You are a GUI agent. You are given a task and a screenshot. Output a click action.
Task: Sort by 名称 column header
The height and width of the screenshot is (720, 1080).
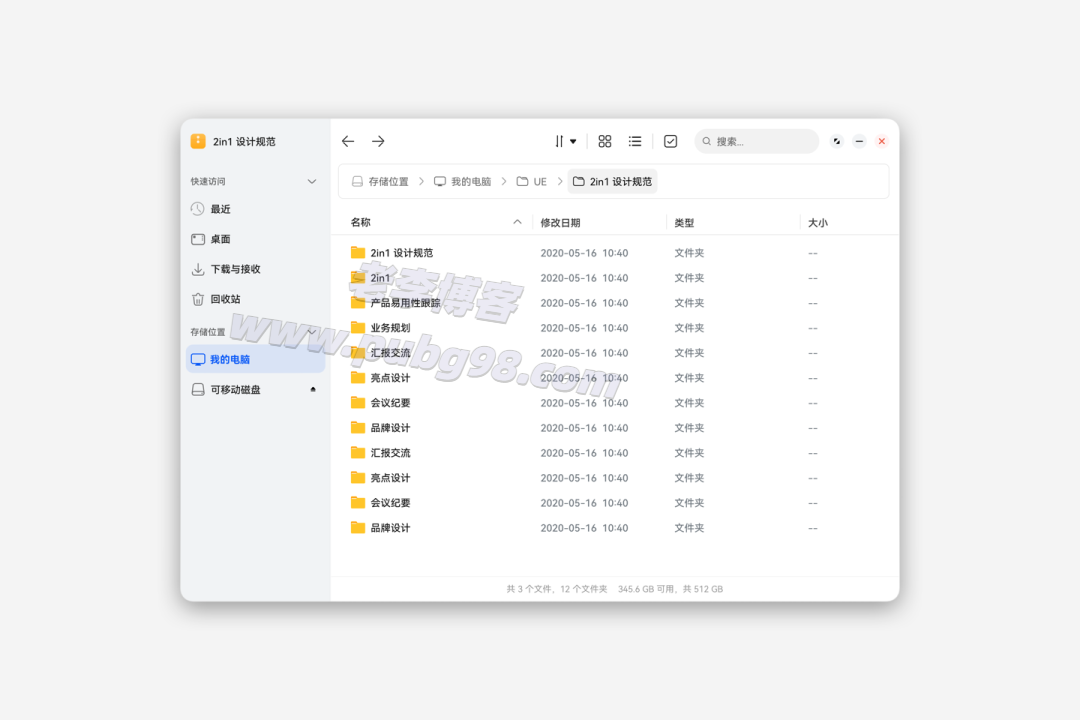click(x=361, y=223)
